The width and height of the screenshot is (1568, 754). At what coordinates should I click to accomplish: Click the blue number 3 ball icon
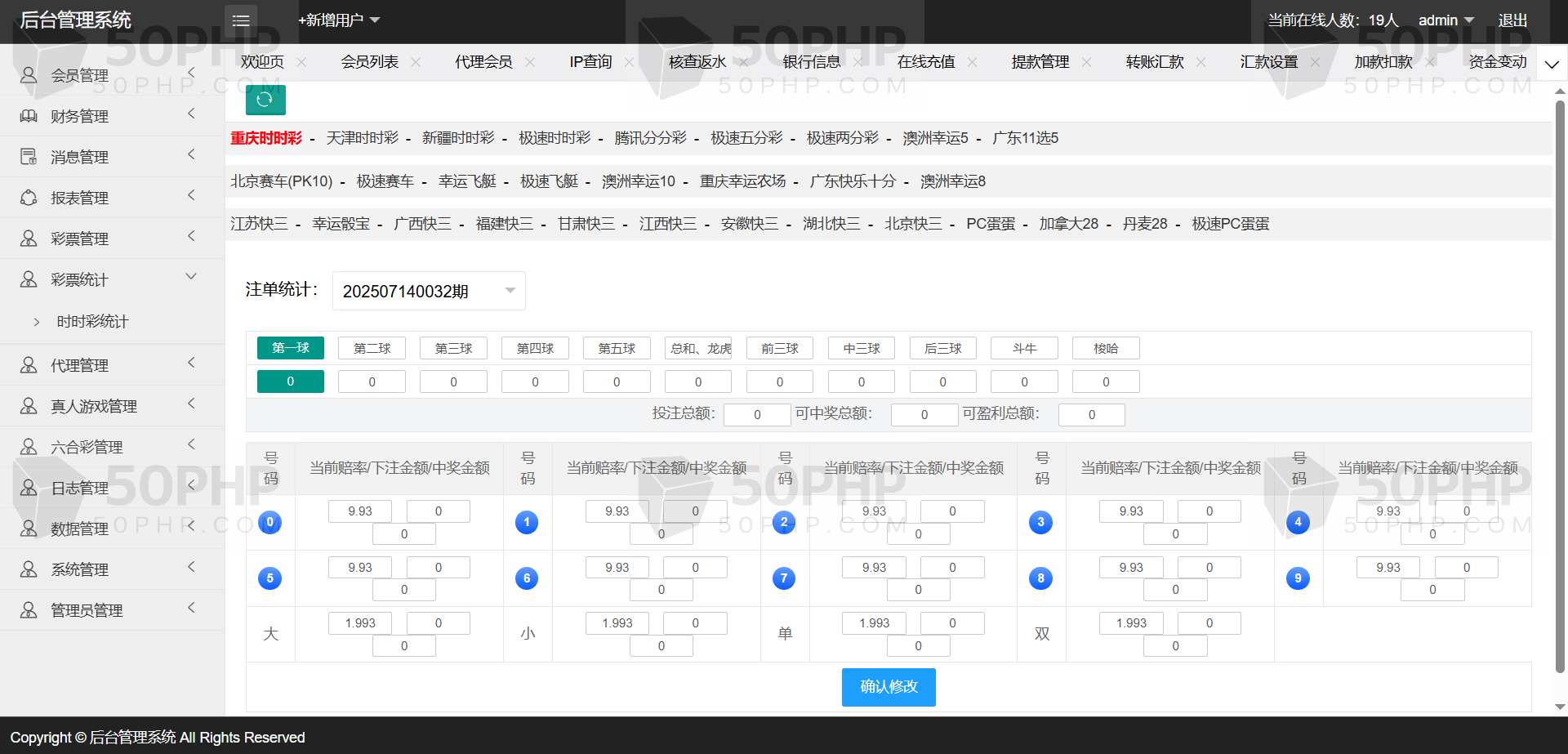pos(1040,522)
